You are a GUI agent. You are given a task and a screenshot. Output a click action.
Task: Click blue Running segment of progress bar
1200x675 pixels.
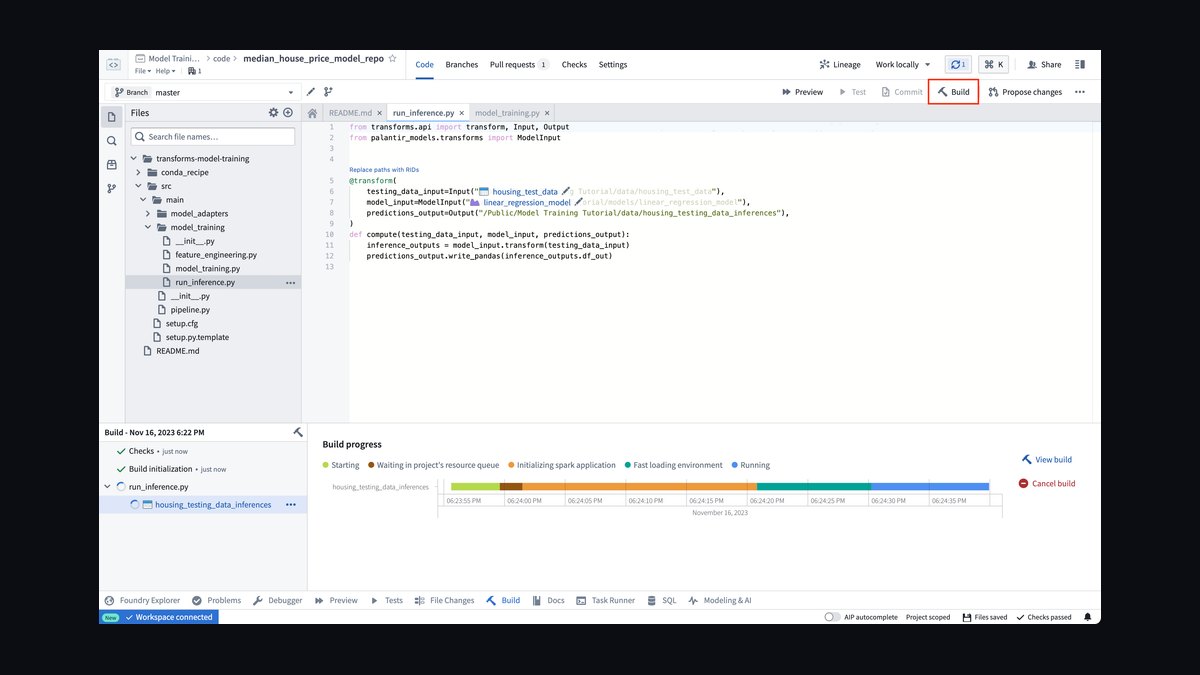point(930,486)
